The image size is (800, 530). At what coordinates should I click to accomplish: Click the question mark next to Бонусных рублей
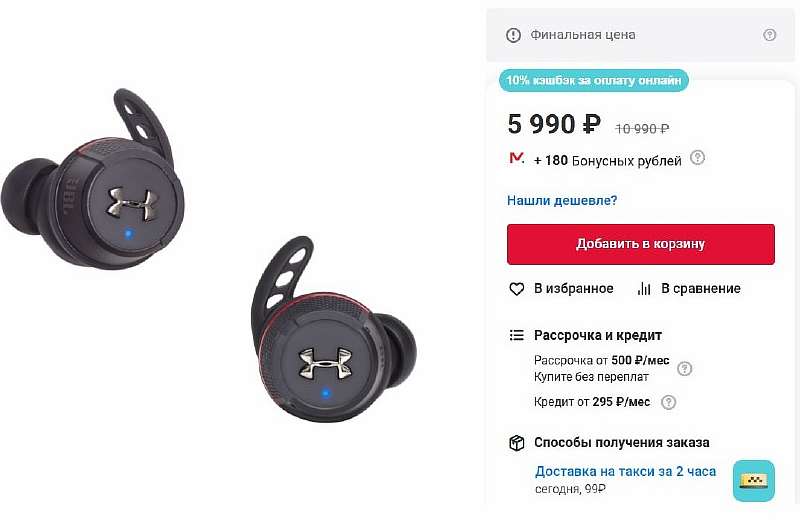(697, 158)
